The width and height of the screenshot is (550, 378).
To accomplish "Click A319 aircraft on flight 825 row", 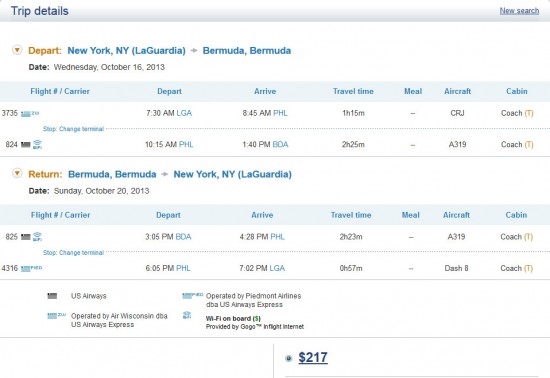I will tap(456, 237).
